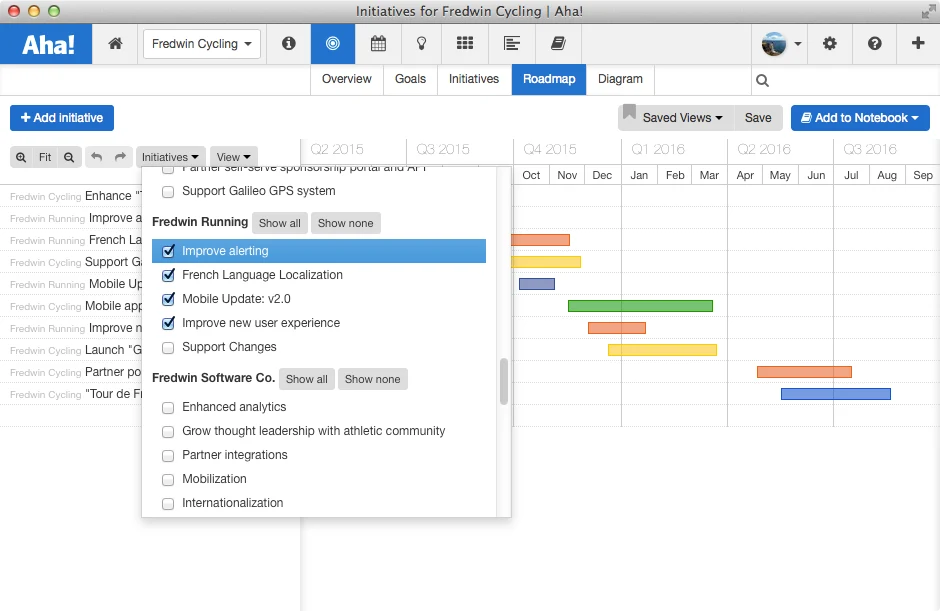Image resolution: width=940 pixels, height=611 pixels.
Task: Click the slate-blue Mobile Update timeline bar
Action: [537, 284]
